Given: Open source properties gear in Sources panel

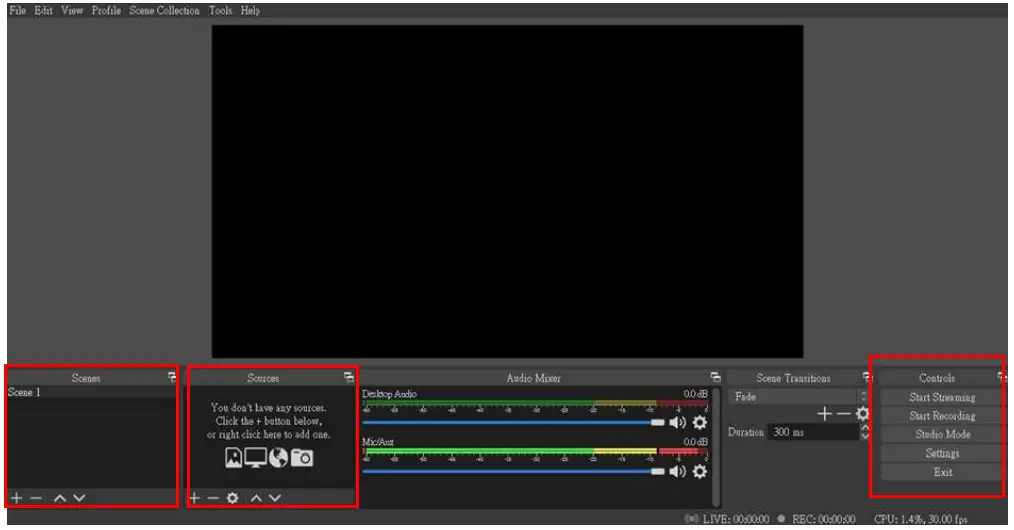Looking at the screenshot, I should pos(233,498).
